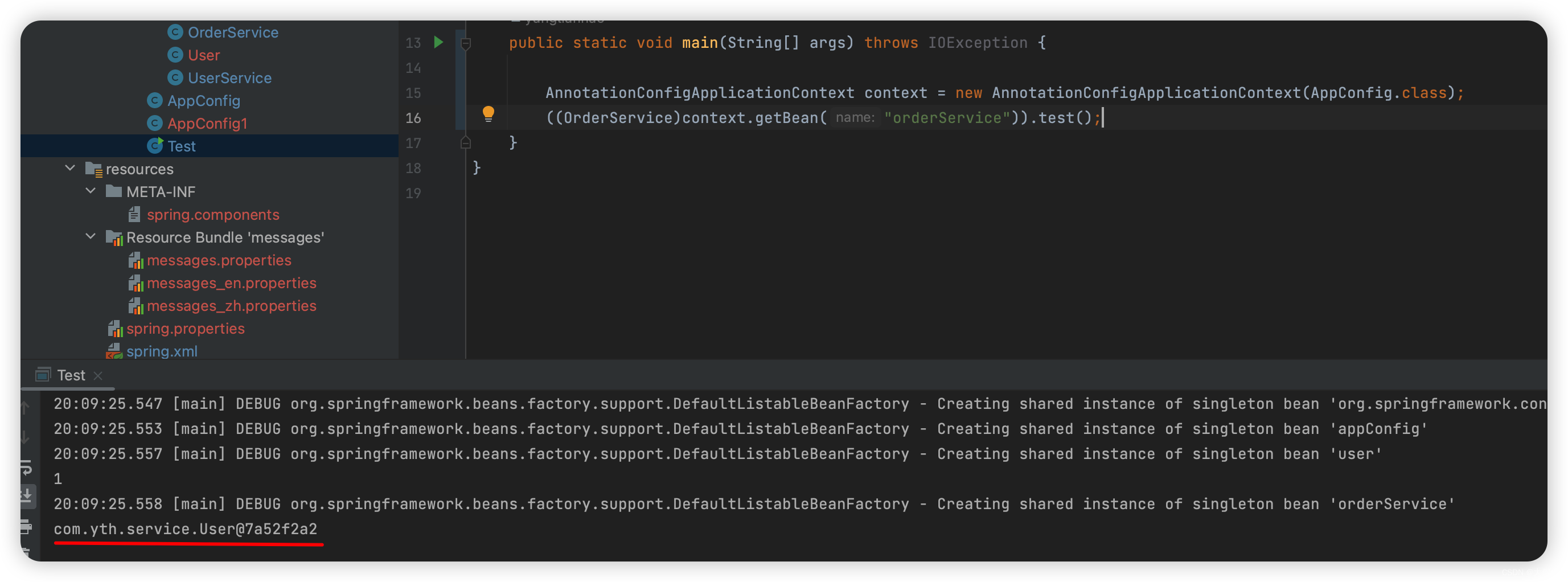Image resolution: width=1568 pixels, height=582 pixels.
Task: Select AppConfig in the project tree
Action: point(203,100)
